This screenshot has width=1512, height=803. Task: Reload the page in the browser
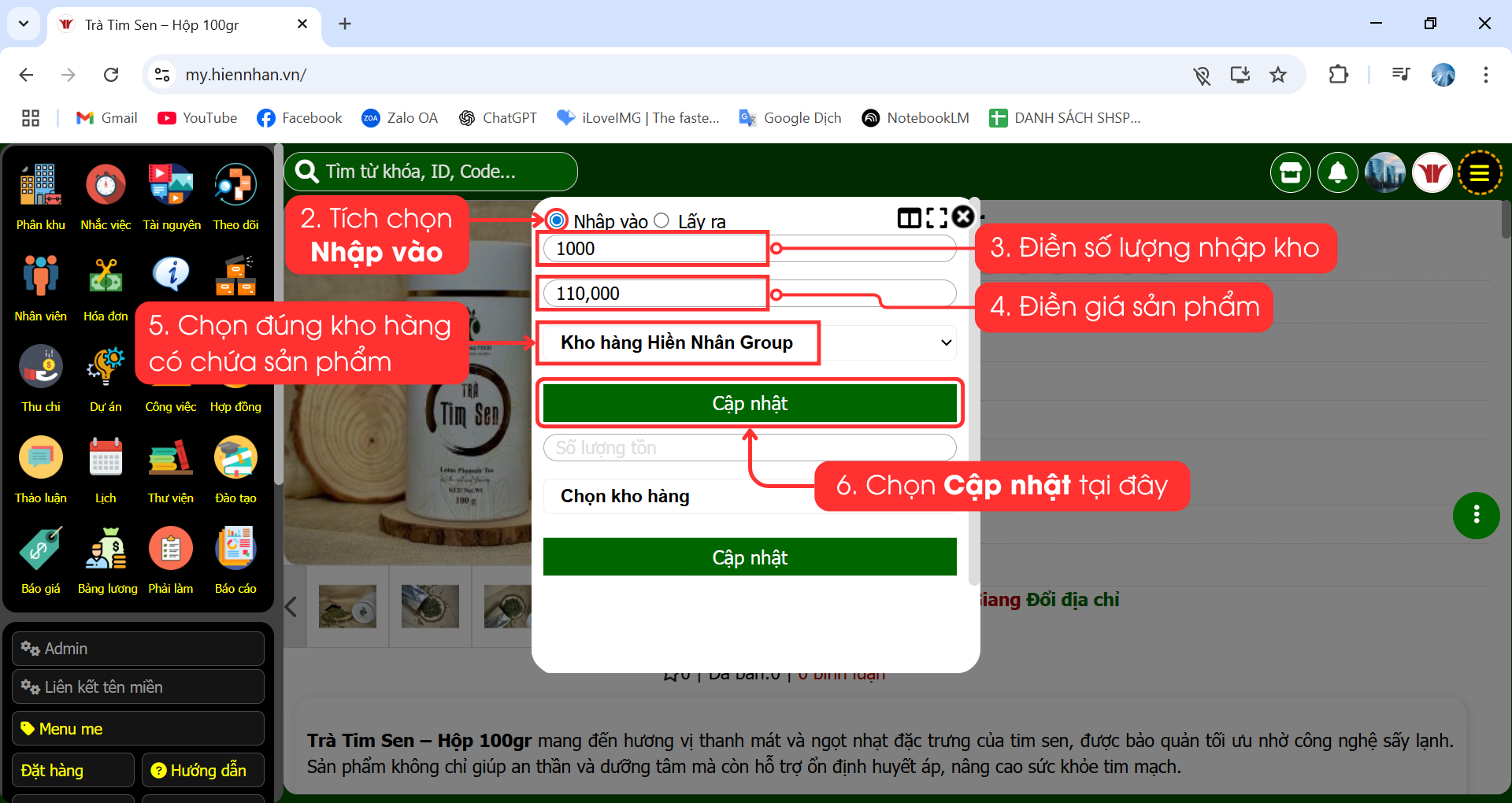tap(111, 75)
